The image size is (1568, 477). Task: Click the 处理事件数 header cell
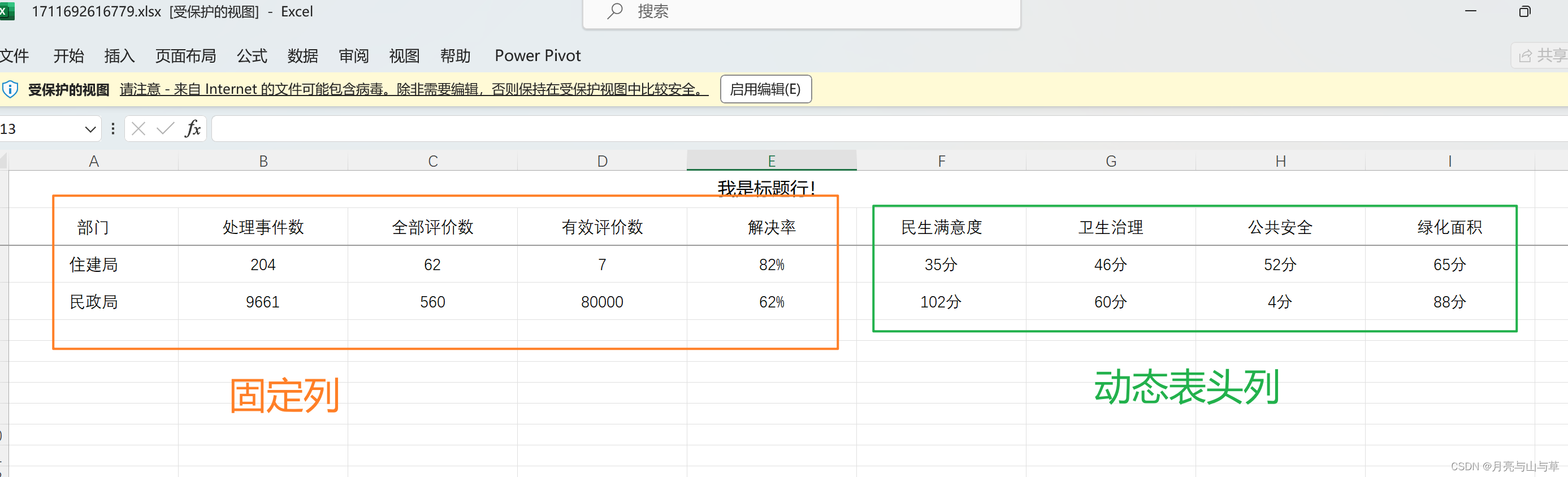coord(263,227)
